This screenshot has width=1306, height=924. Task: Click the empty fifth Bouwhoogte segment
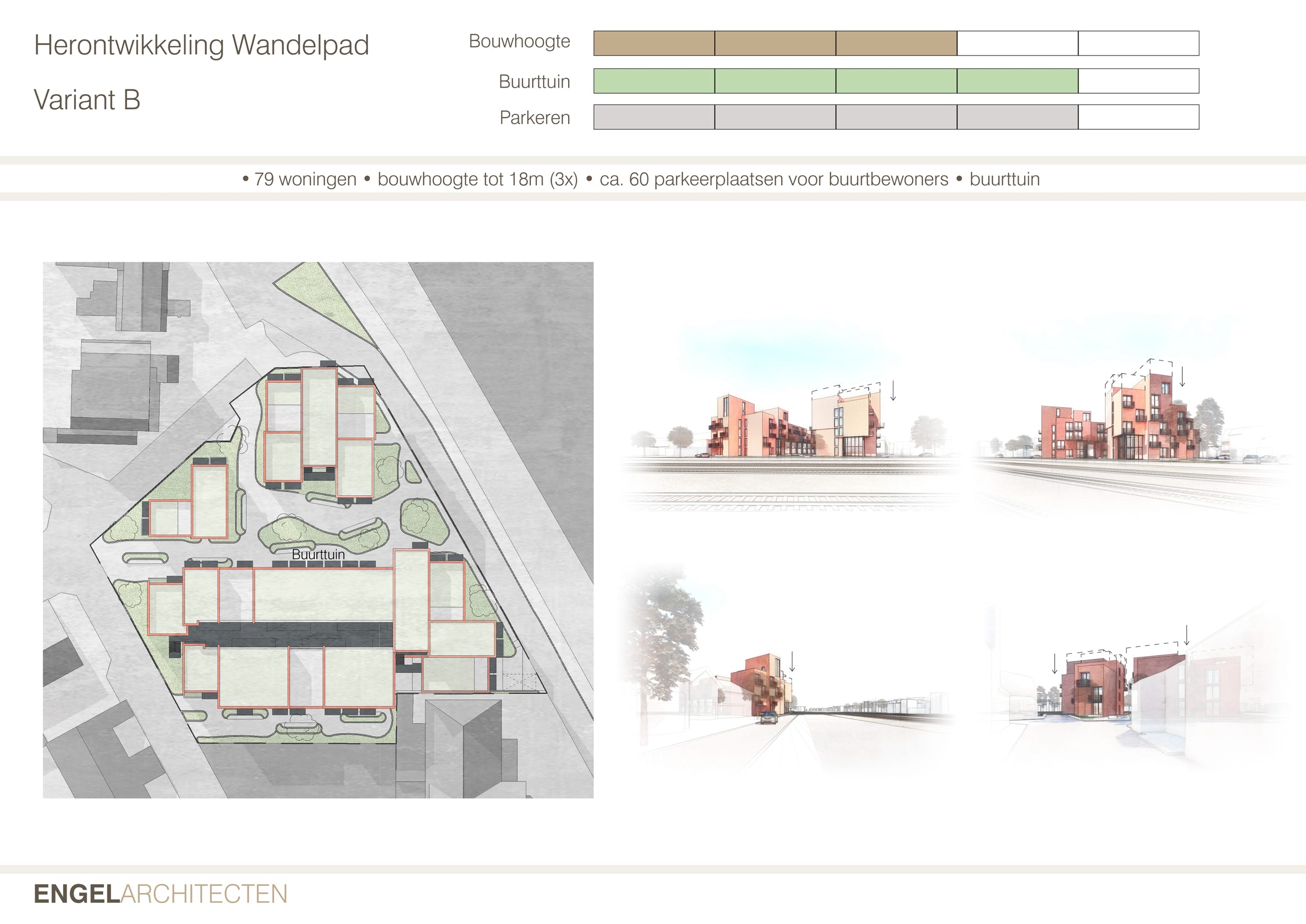(1138, 43)
